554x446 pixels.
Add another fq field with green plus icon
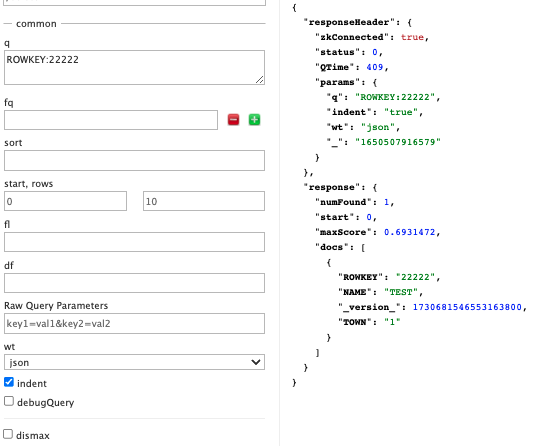(x=254, y=120)
